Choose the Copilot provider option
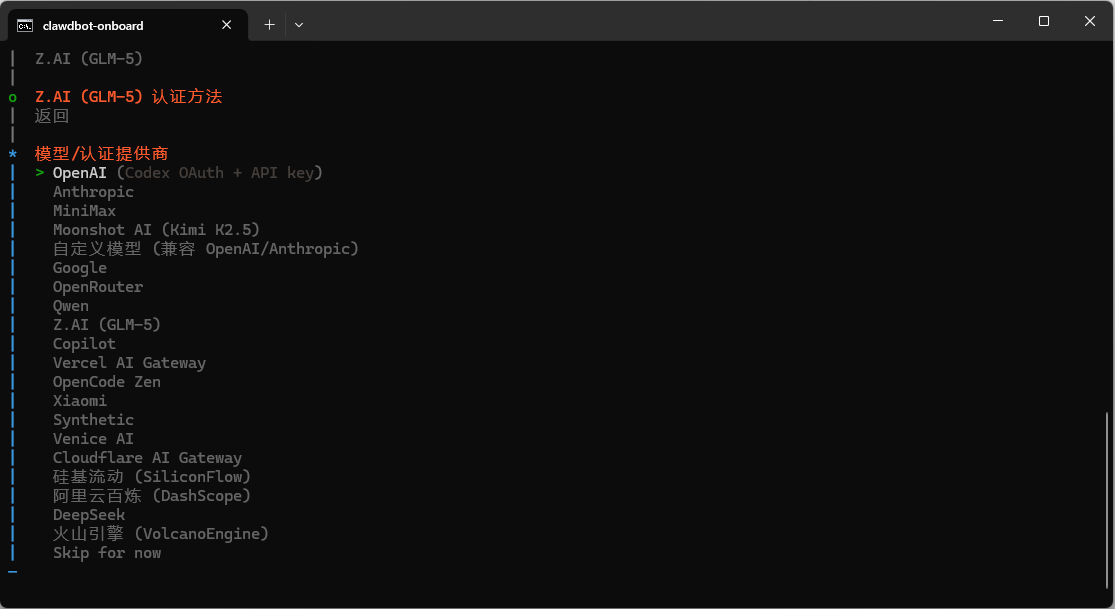Image resolution: width=1115 pixels, height=609 pixels. click(84, 344)
